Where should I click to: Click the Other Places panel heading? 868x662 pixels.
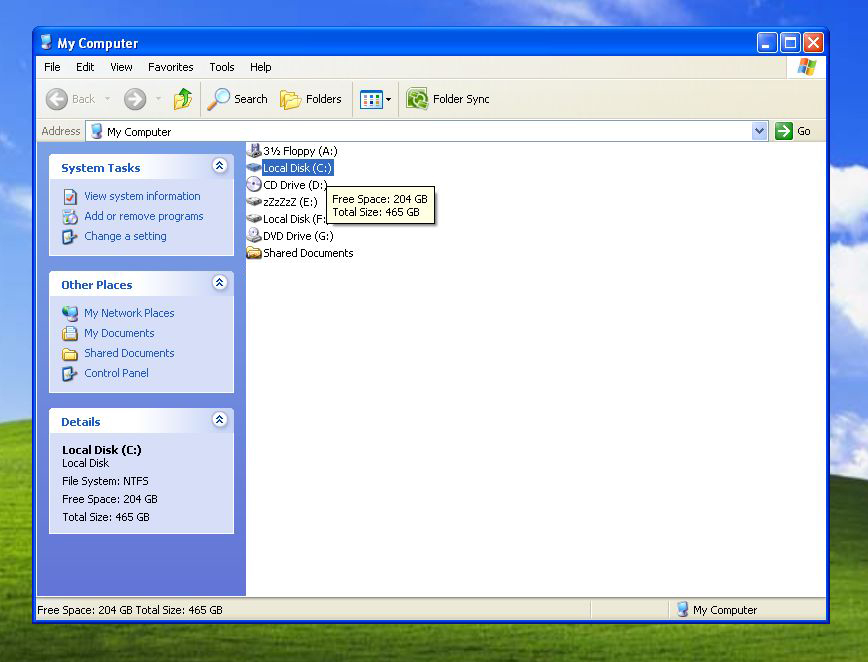[97, 285]
